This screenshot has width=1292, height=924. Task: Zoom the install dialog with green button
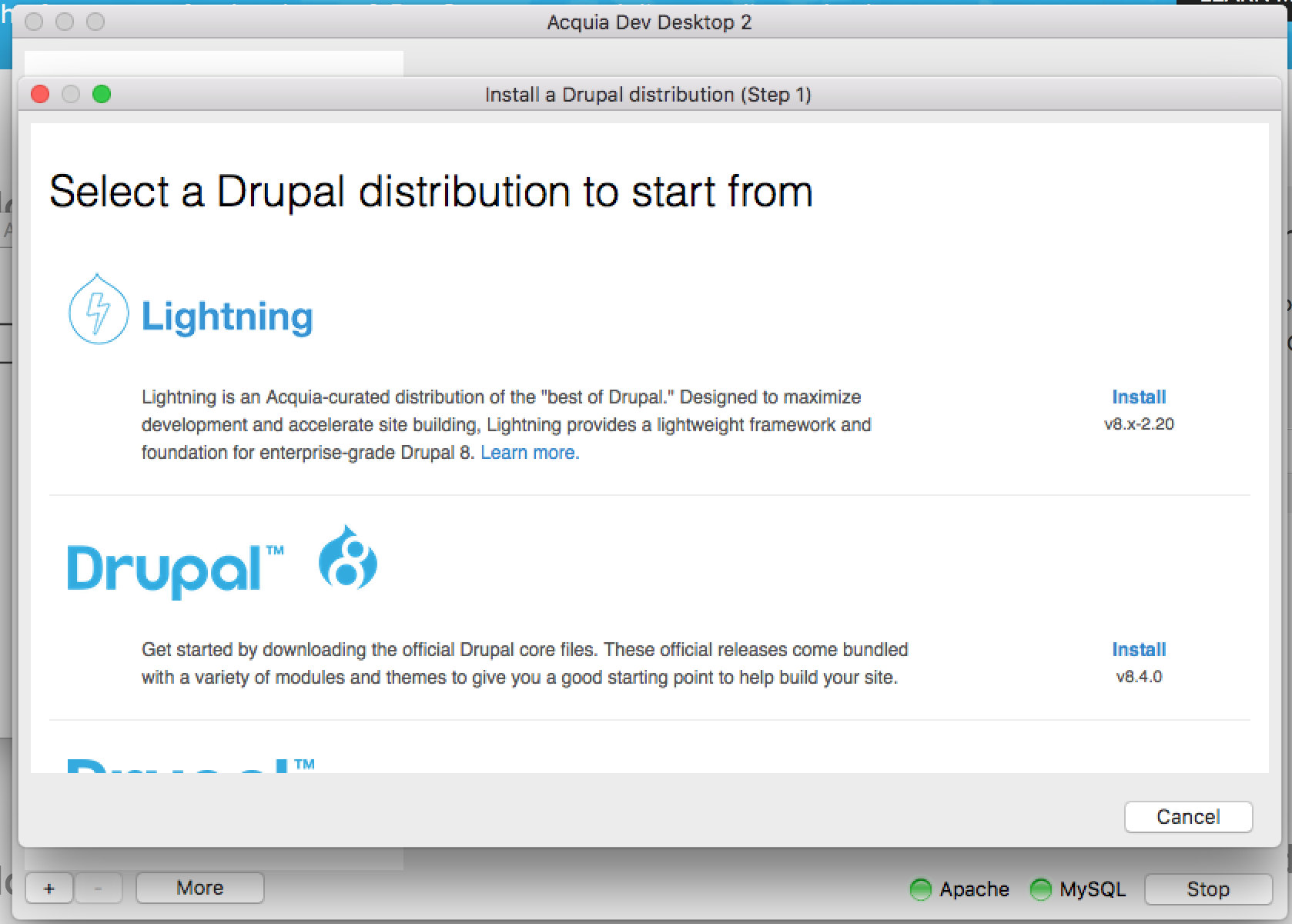pos(102,94)
